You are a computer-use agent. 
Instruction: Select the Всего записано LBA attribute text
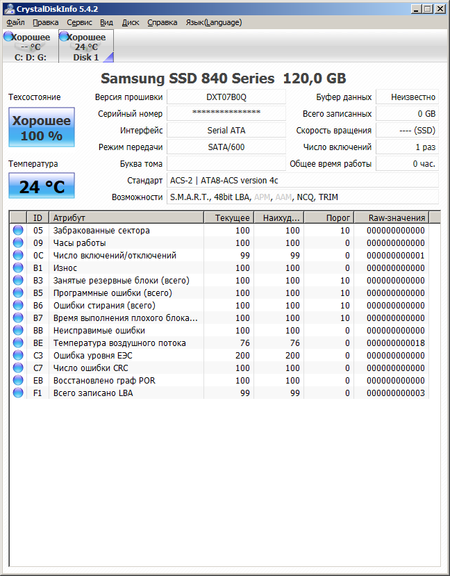coord(93,393)
